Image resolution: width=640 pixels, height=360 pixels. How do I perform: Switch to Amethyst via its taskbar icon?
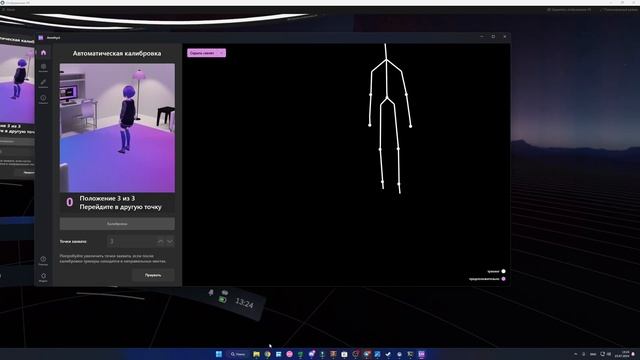pyautogui.click(x=421, y=354)
